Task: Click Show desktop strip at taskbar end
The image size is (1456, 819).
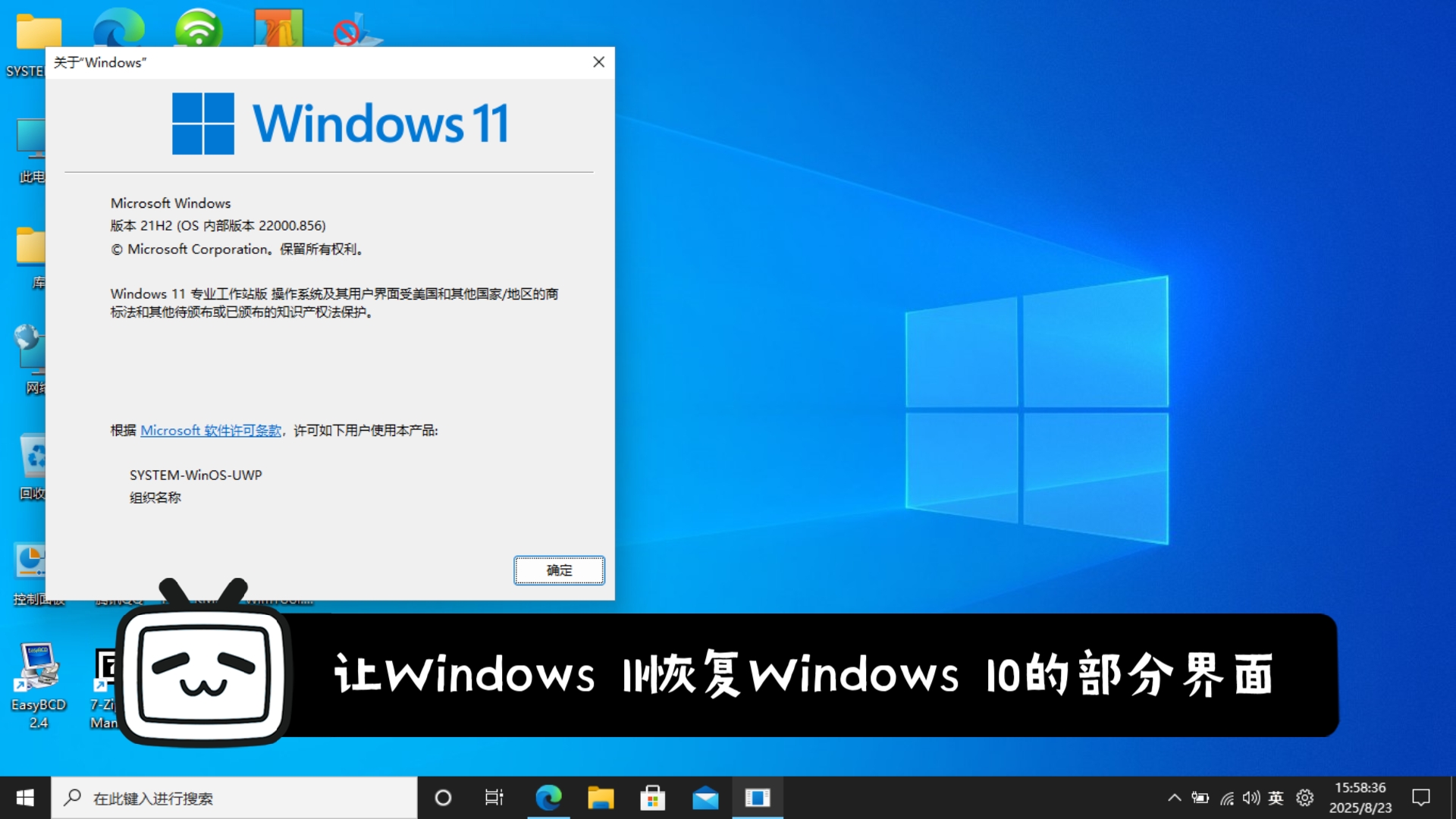Action: coord(1452,798)
